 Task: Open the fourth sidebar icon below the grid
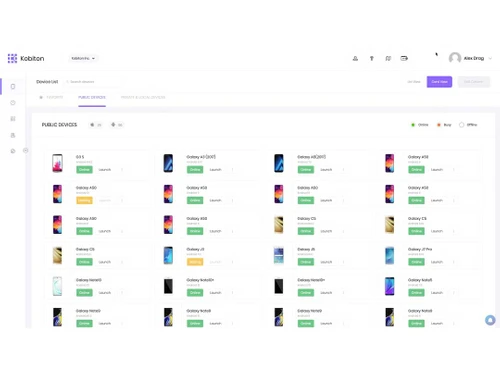(x=13, y=135)
